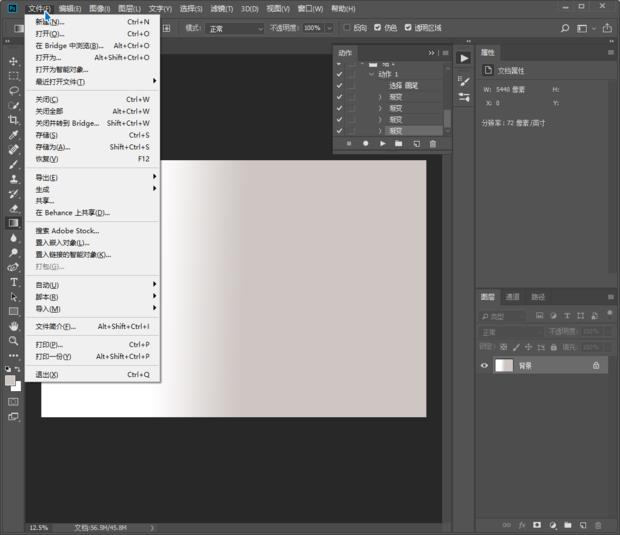Screen dimensions: 620x535
Task: Click the Hand tool icon
Action: 14,326
